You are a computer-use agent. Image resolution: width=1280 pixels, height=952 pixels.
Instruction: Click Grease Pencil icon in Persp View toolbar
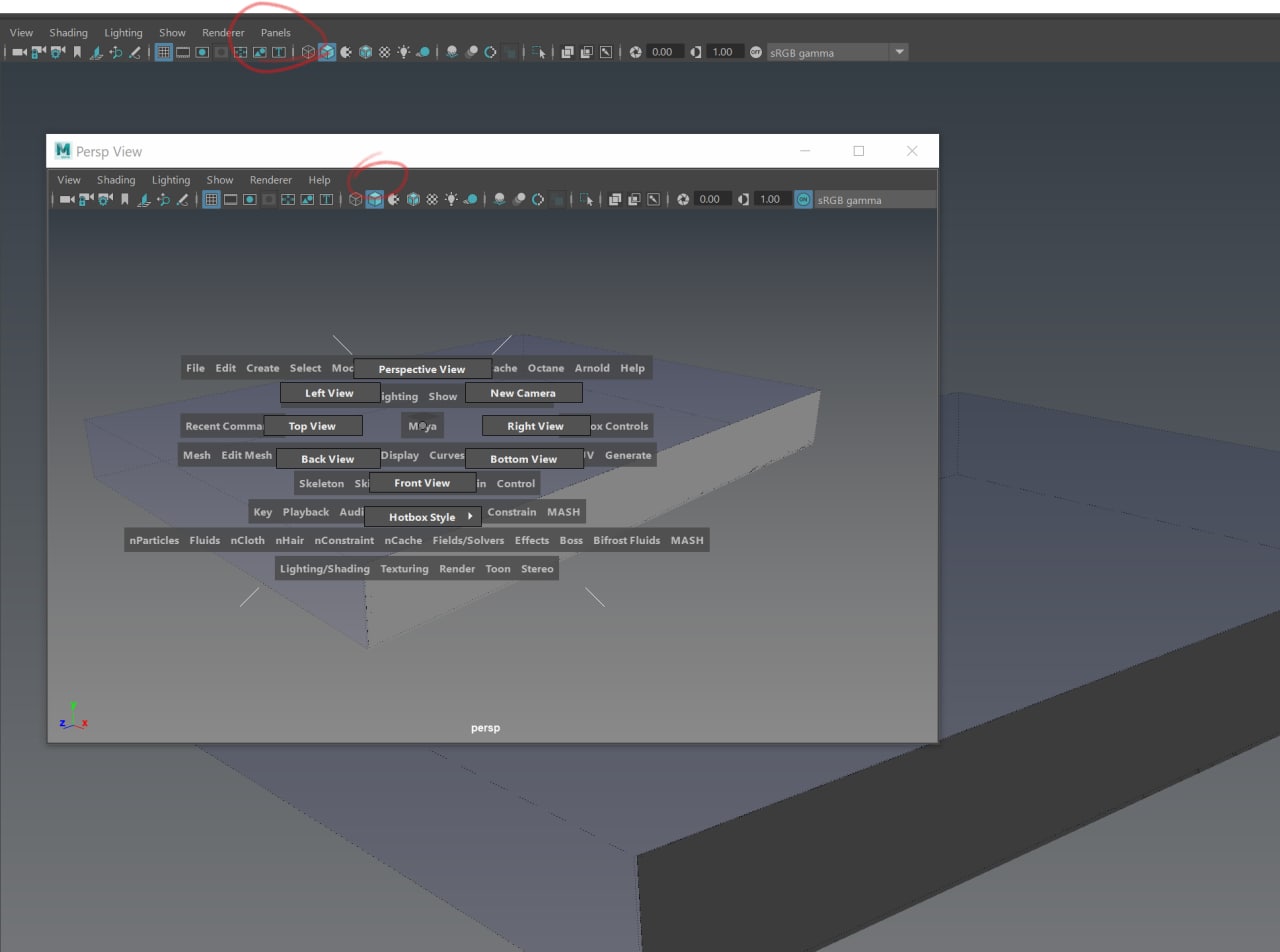coord(182,200)
